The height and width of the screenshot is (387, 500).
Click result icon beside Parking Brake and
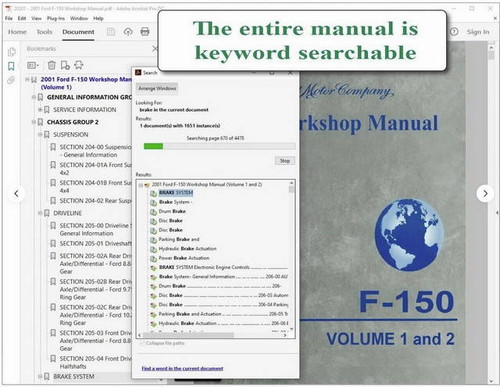(x=153, y=240)
